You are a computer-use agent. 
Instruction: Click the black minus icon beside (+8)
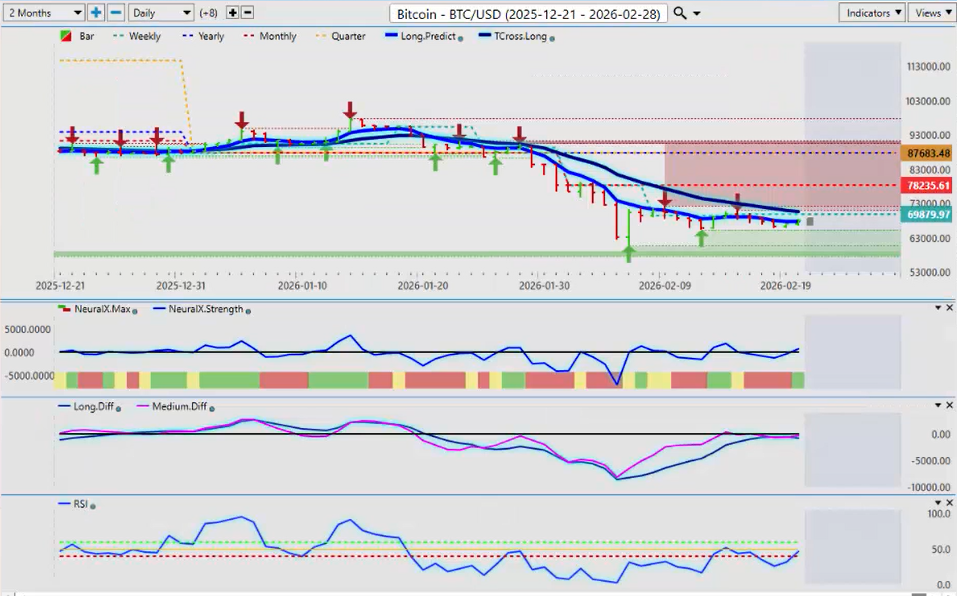click(x=247, y=13)
